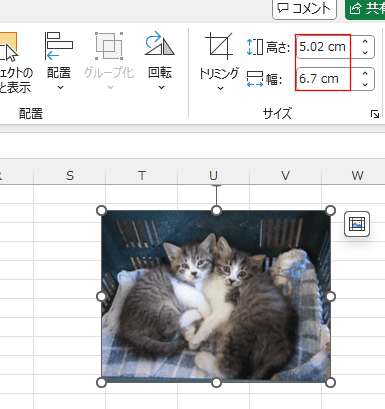Click the 高さ height icon

click(x=255, y=47)
